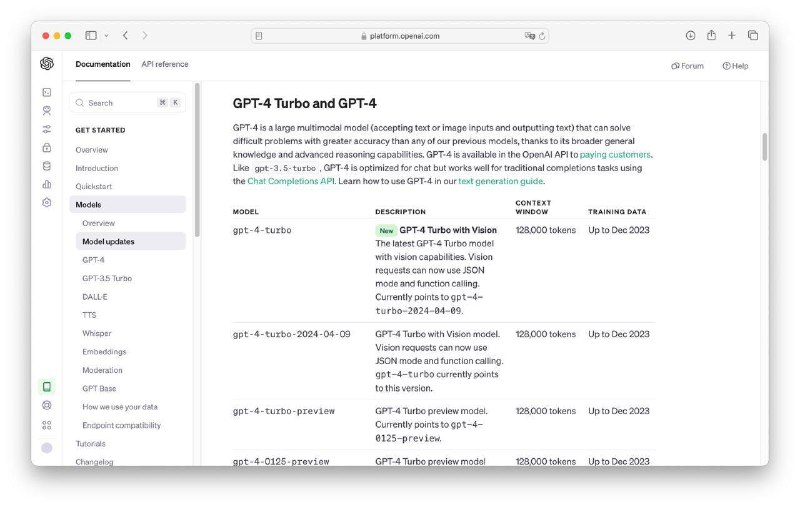Open TTS sidebar entry
800x507 pixels.
89,315
